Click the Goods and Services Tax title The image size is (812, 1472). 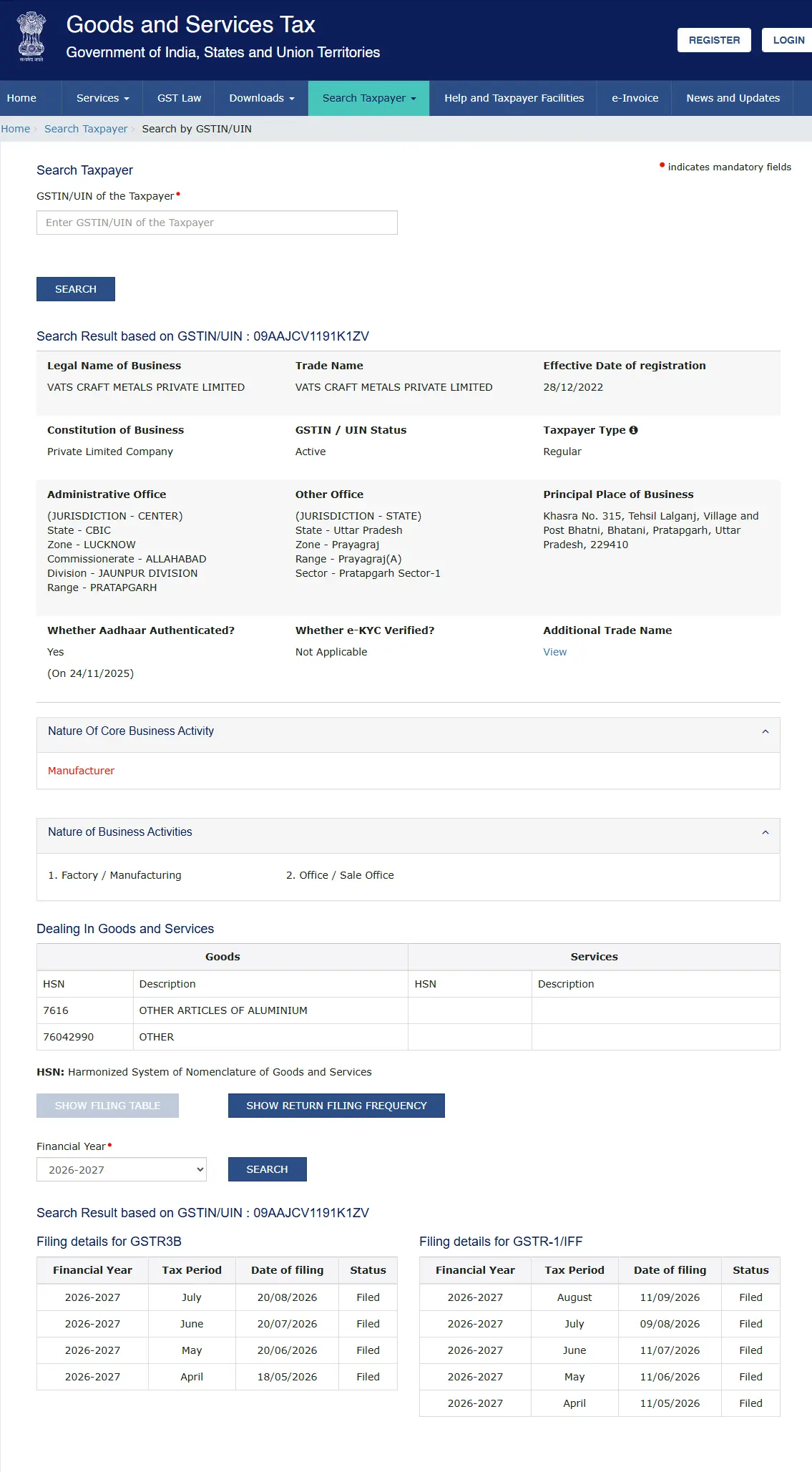click(x=190, y=24)
